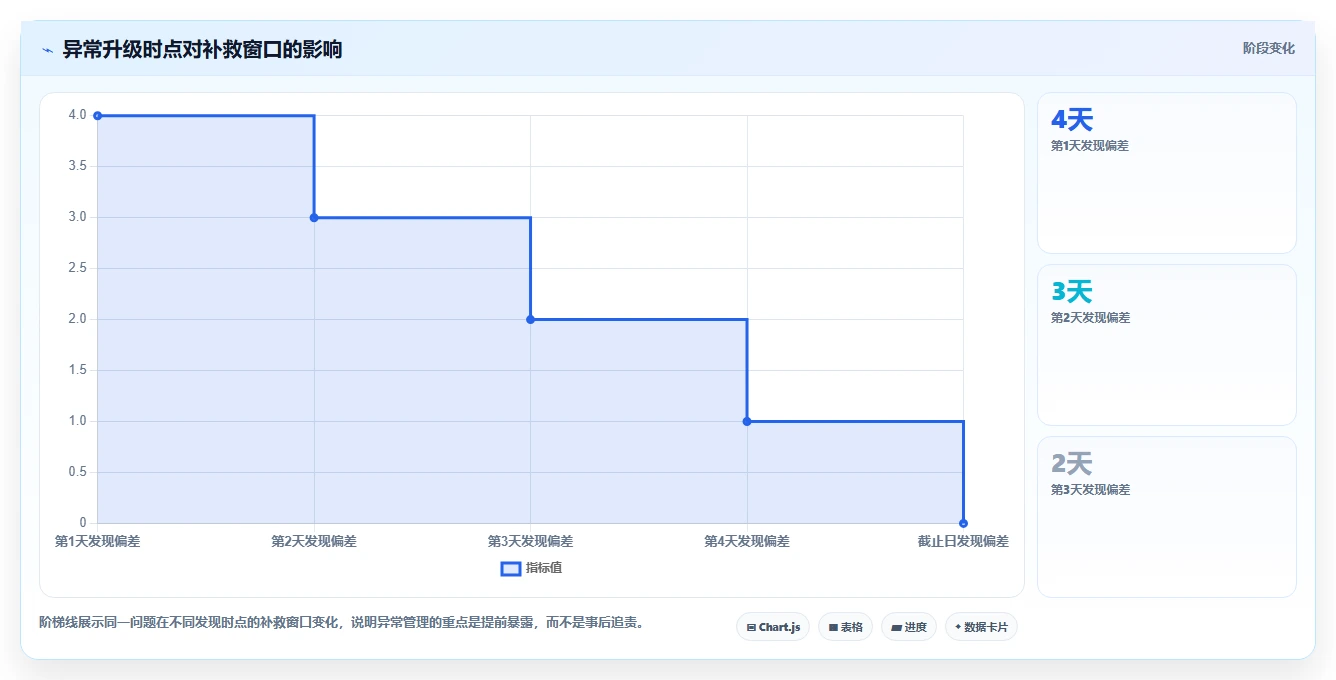Click 第3天发现偏差 caption in side card
The height and width of the screenshot is (680, 1336).
[x=1090, y=490]
